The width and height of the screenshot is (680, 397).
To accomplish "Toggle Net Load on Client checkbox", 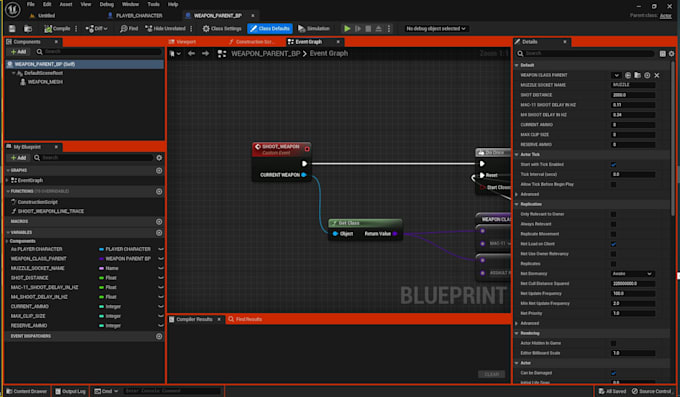I will click(614, 244).
